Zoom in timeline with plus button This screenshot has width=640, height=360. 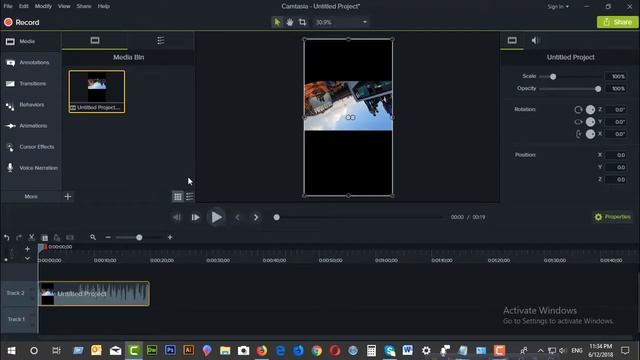170,237
